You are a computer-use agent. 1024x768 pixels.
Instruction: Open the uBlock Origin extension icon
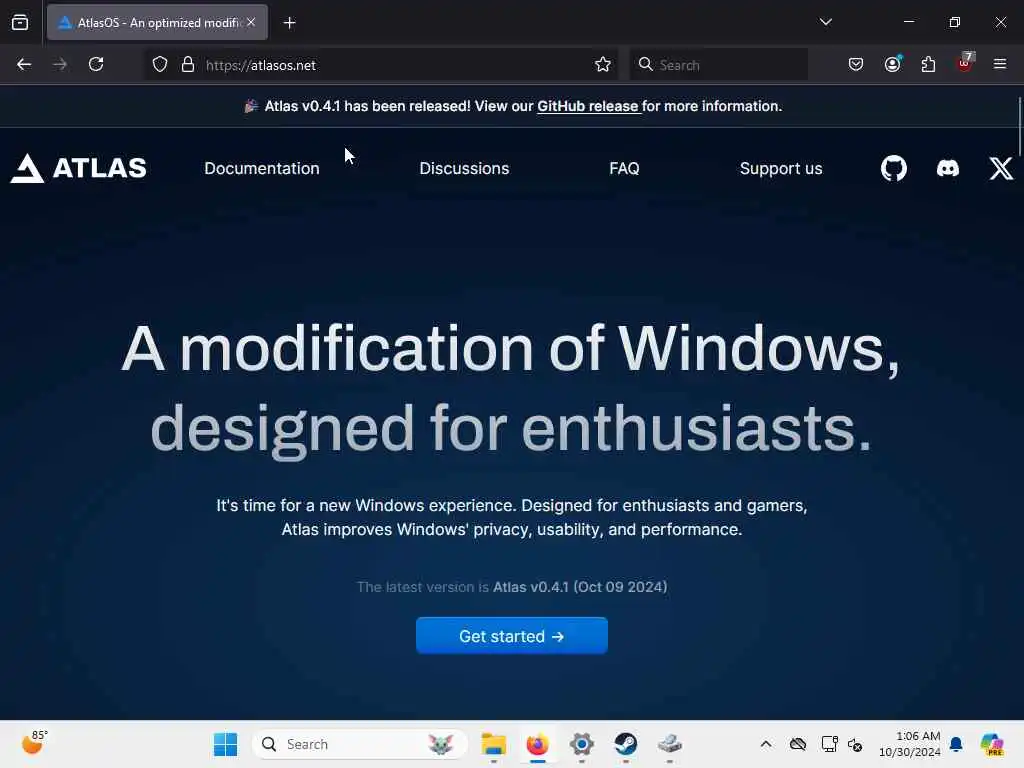click(965, 63)
